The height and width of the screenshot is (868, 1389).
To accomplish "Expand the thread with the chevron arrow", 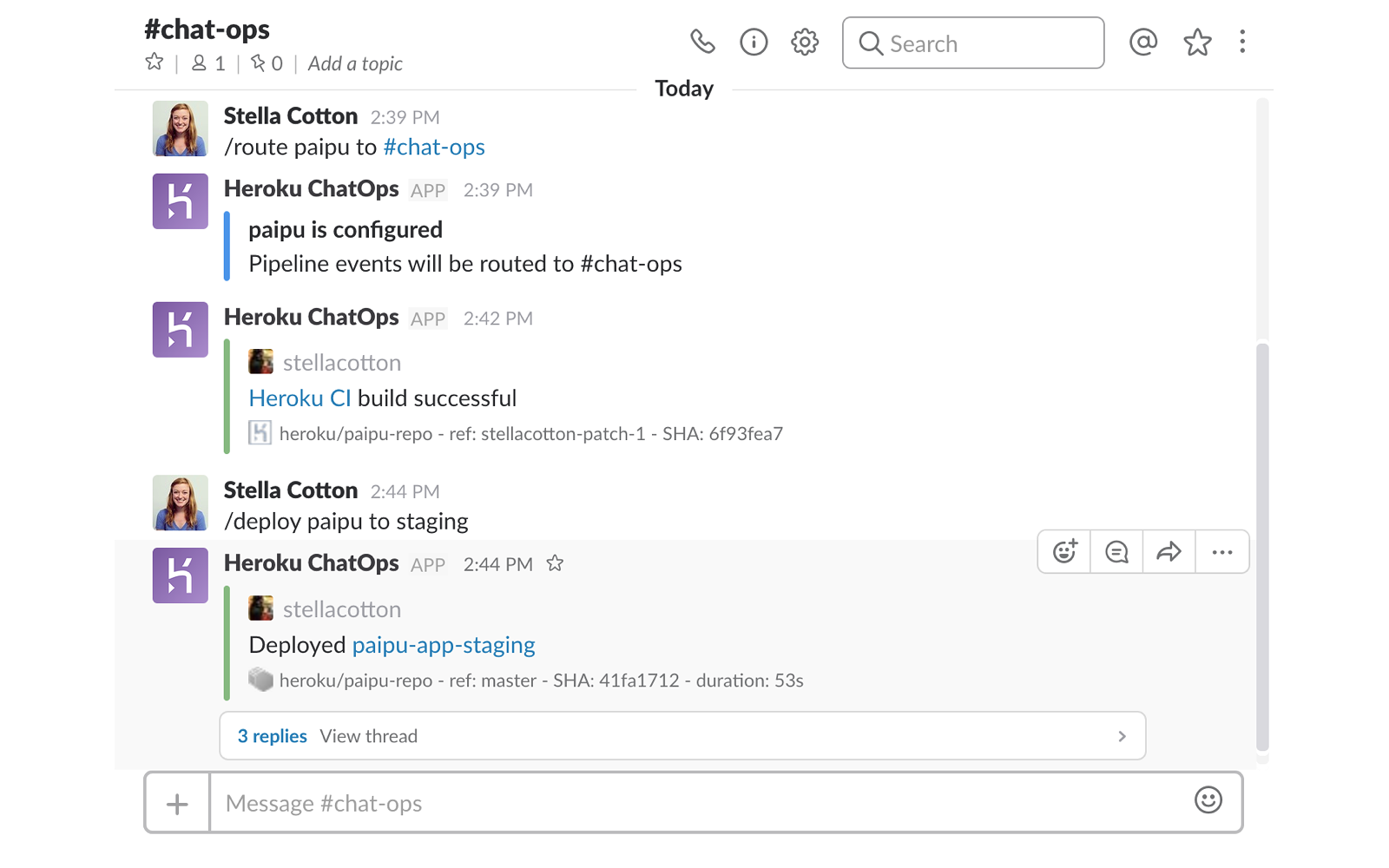I will (x=1122, y=735).
